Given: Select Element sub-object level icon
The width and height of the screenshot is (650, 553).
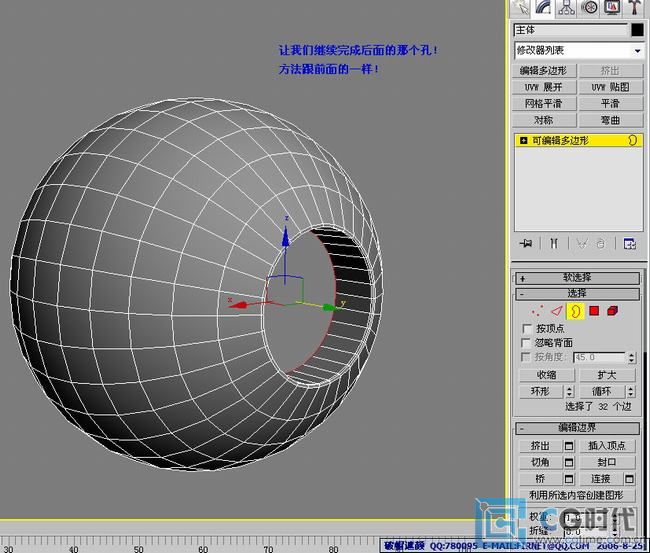Looking at the screenshot, I should pos(613,311).
